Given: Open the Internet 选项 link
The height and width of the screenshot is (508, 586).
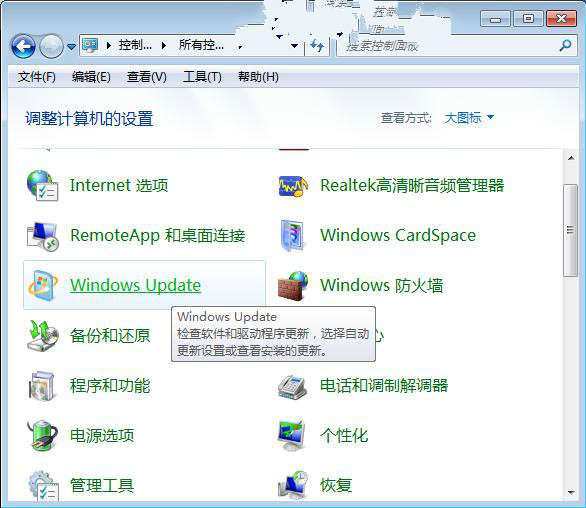Looking at the screenshot, I should 119,185.
